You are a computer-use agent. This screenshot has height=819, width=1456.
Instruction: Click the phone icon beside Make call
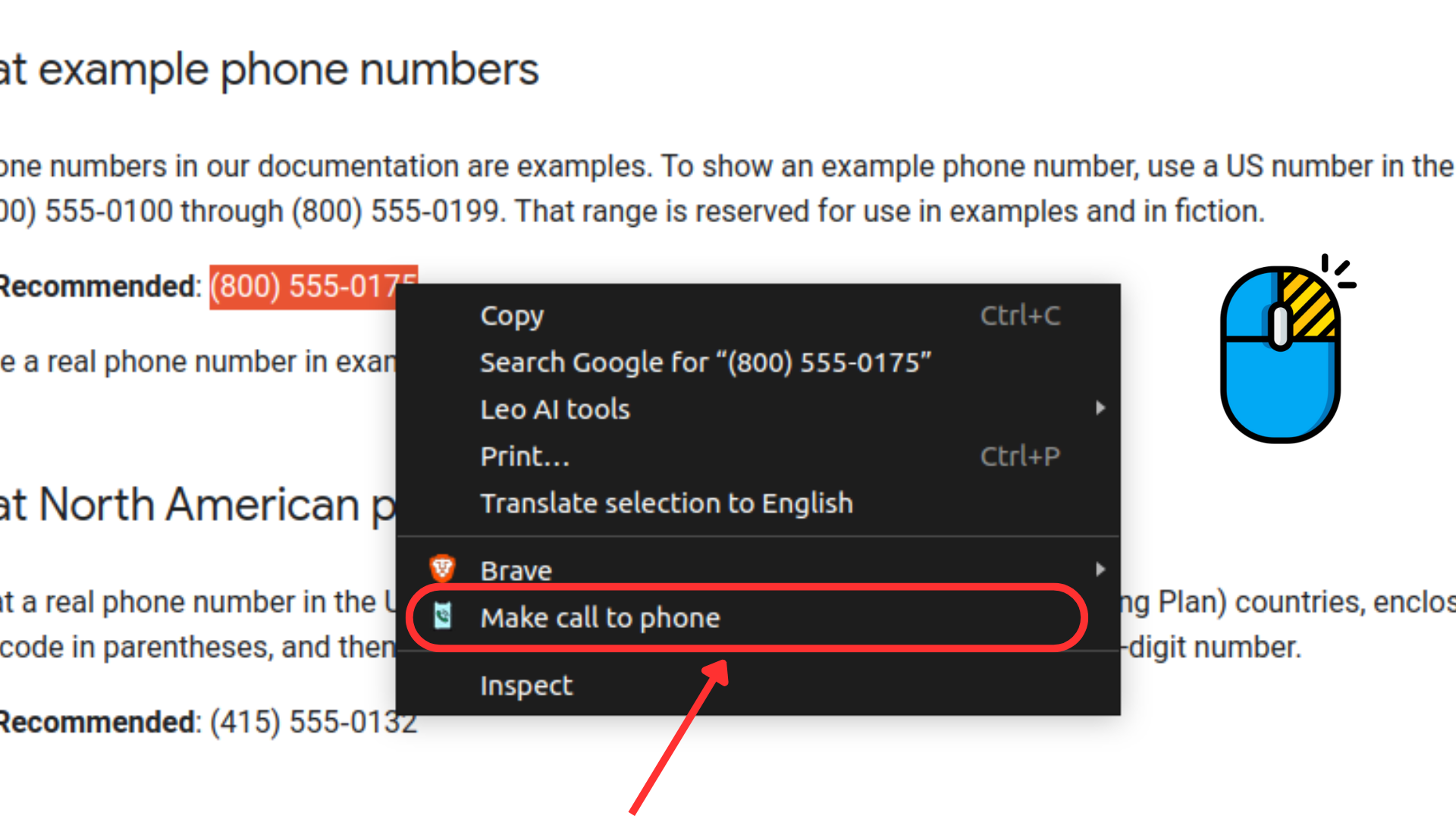click(x=443, y=617)
